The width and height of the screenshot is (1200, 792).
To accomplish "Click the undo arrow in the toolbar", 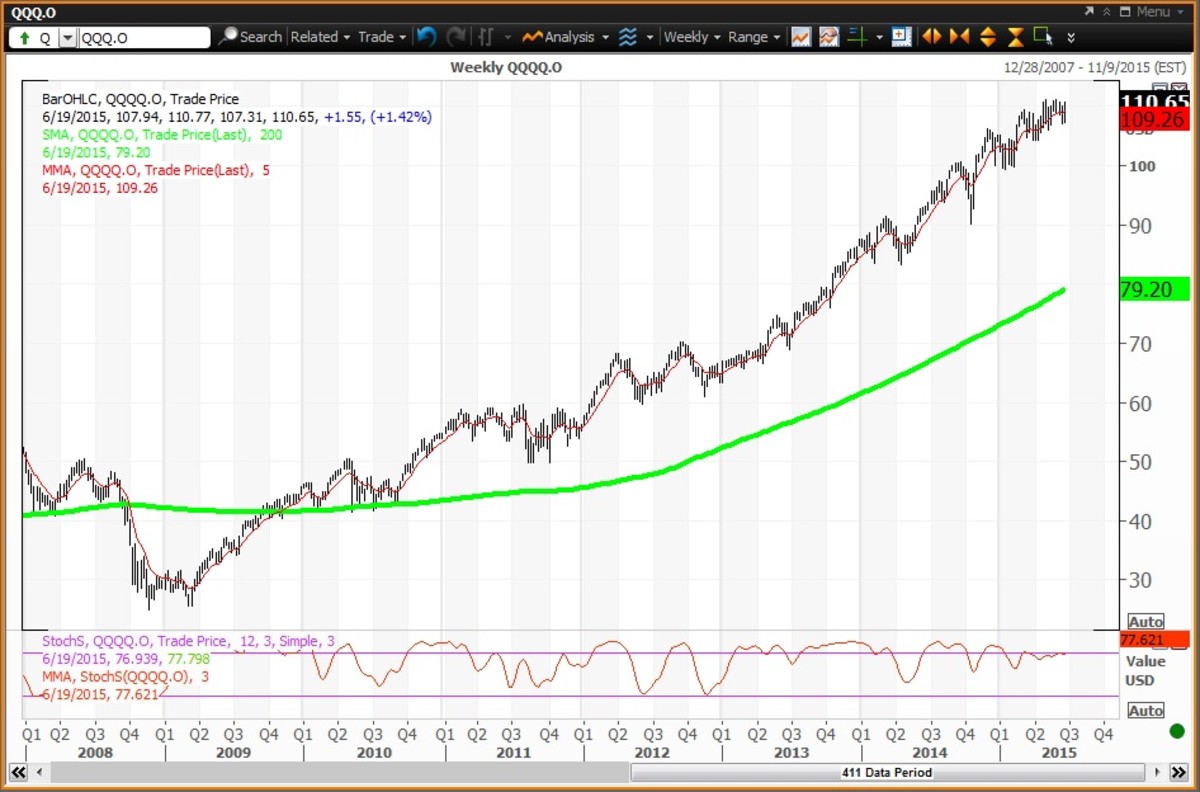I will pyautogui.click(x=426, y=37).
